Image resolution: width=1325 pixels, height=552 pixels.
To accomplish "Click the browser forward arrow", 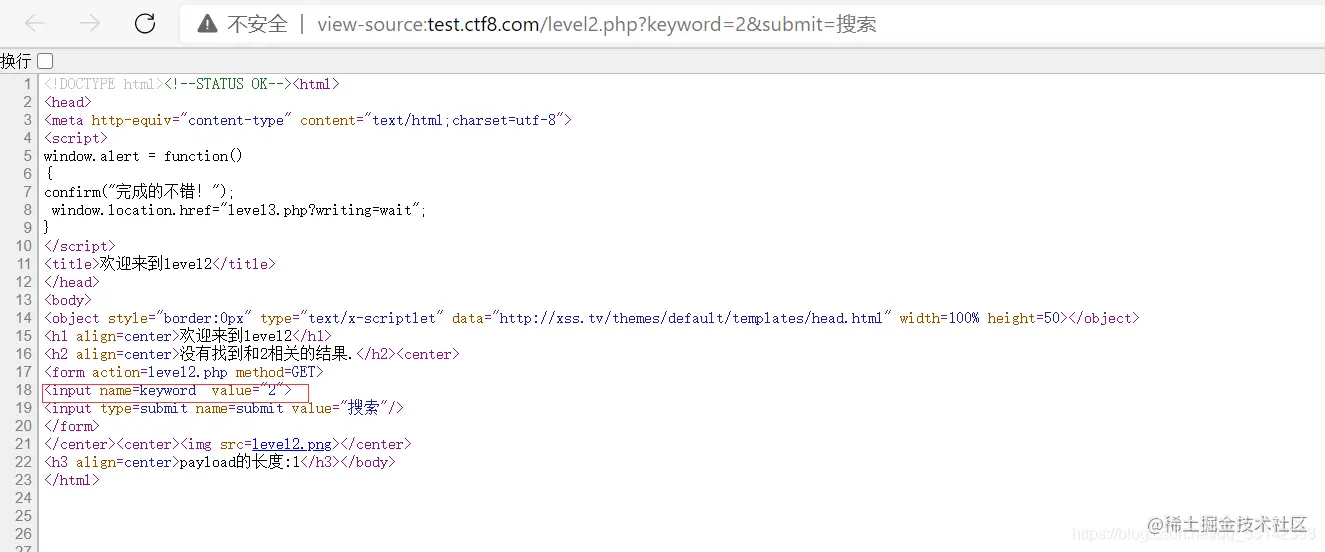I will (x=90, y=23).
